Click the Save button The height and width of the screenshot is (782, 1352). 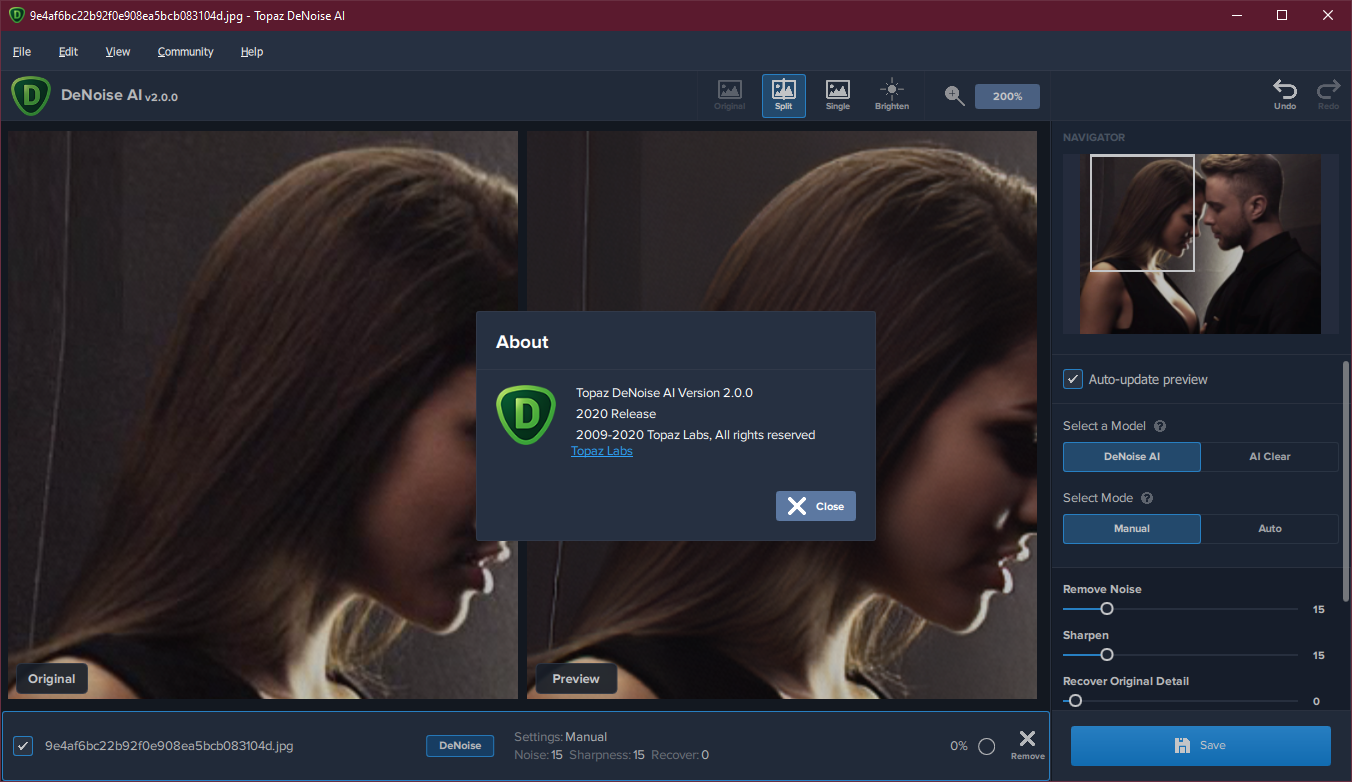coord(1201,745)
